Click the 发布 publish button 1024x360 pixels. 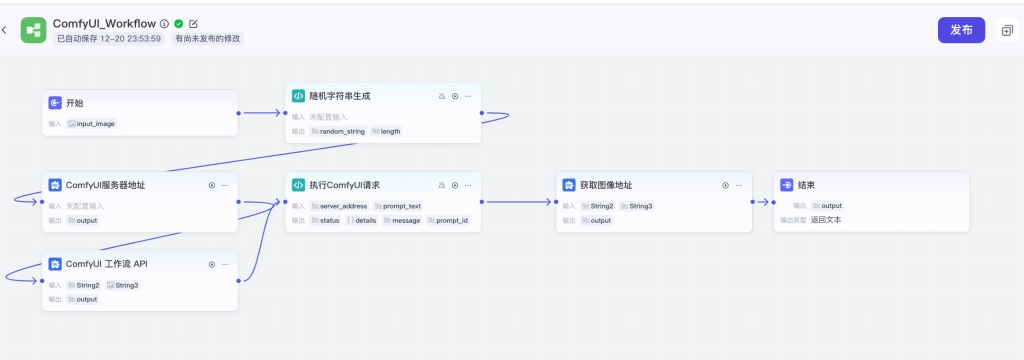[961, 30]
